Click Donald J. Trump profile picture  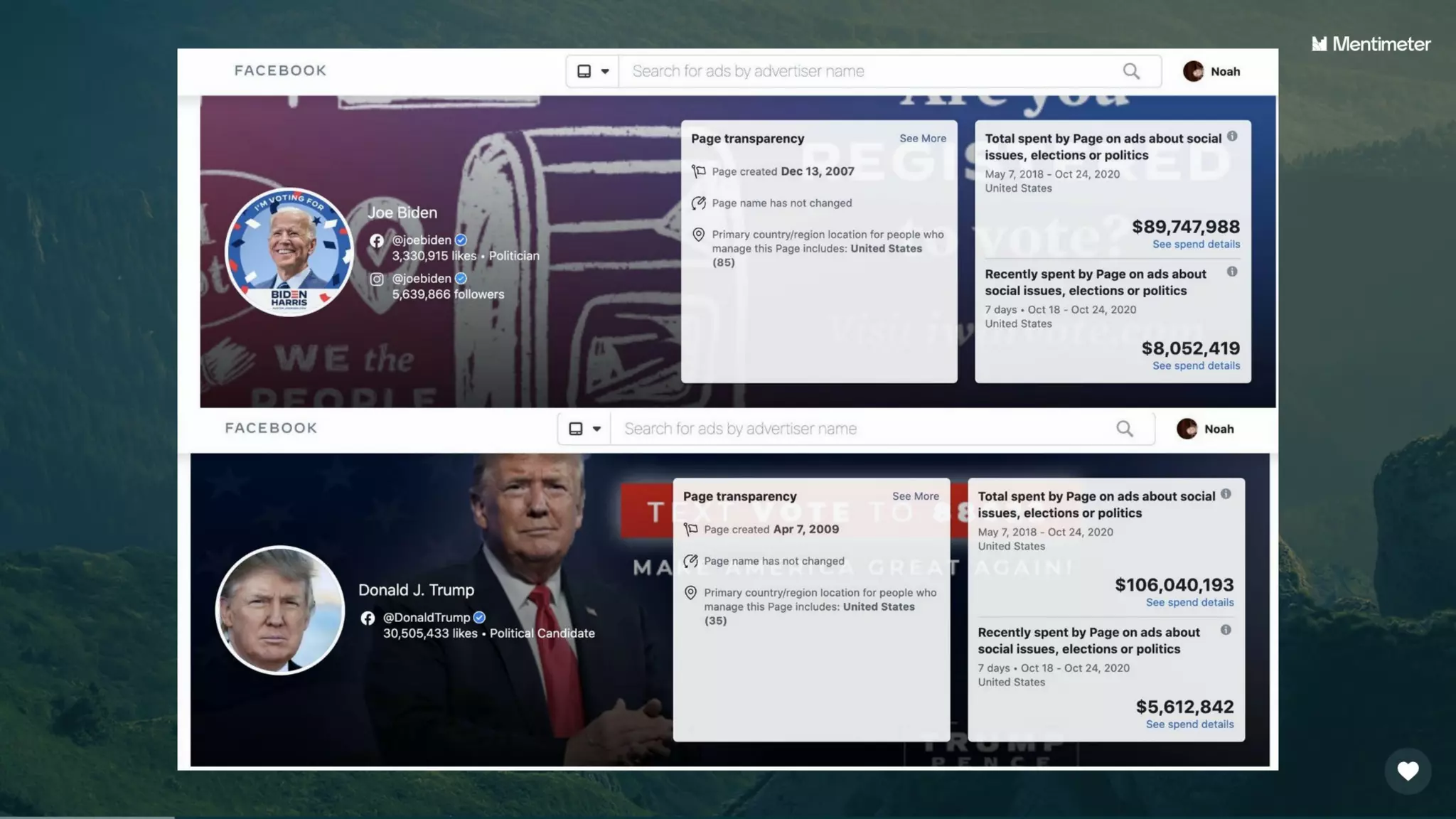click(x=280, y=610)
